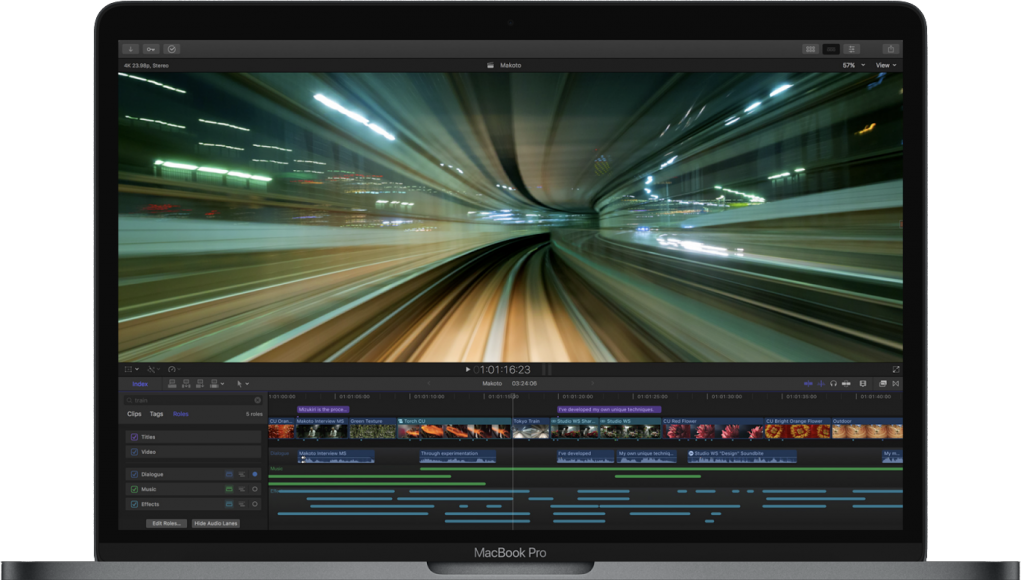Toggle snapping in timeline toolbar

pos(846,384)
